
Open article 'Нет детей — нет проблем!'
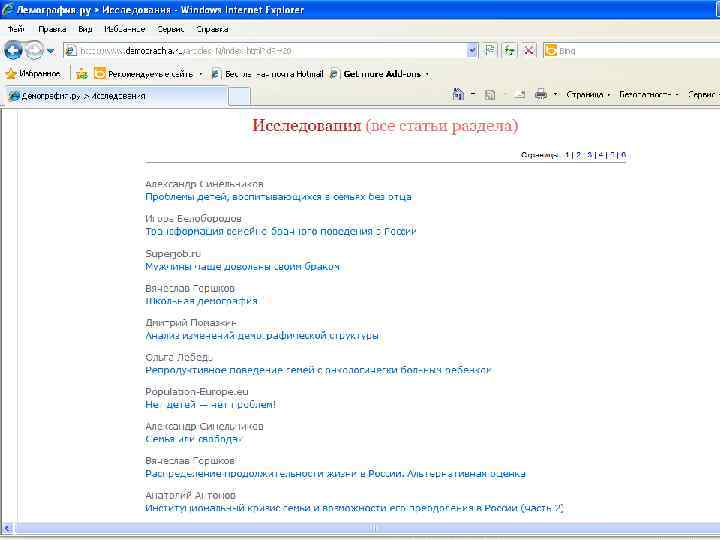point(210,404)
